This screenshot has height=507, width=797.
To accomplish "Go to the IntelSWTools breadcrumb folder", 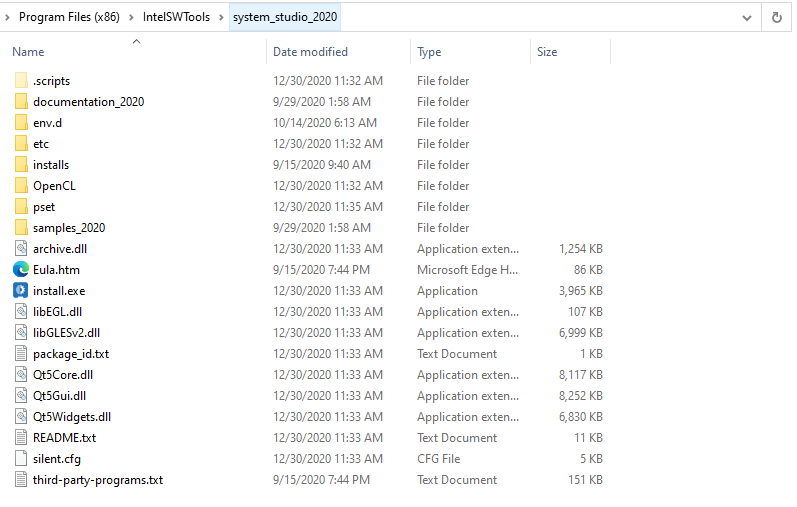I will [x=176, y=17].
